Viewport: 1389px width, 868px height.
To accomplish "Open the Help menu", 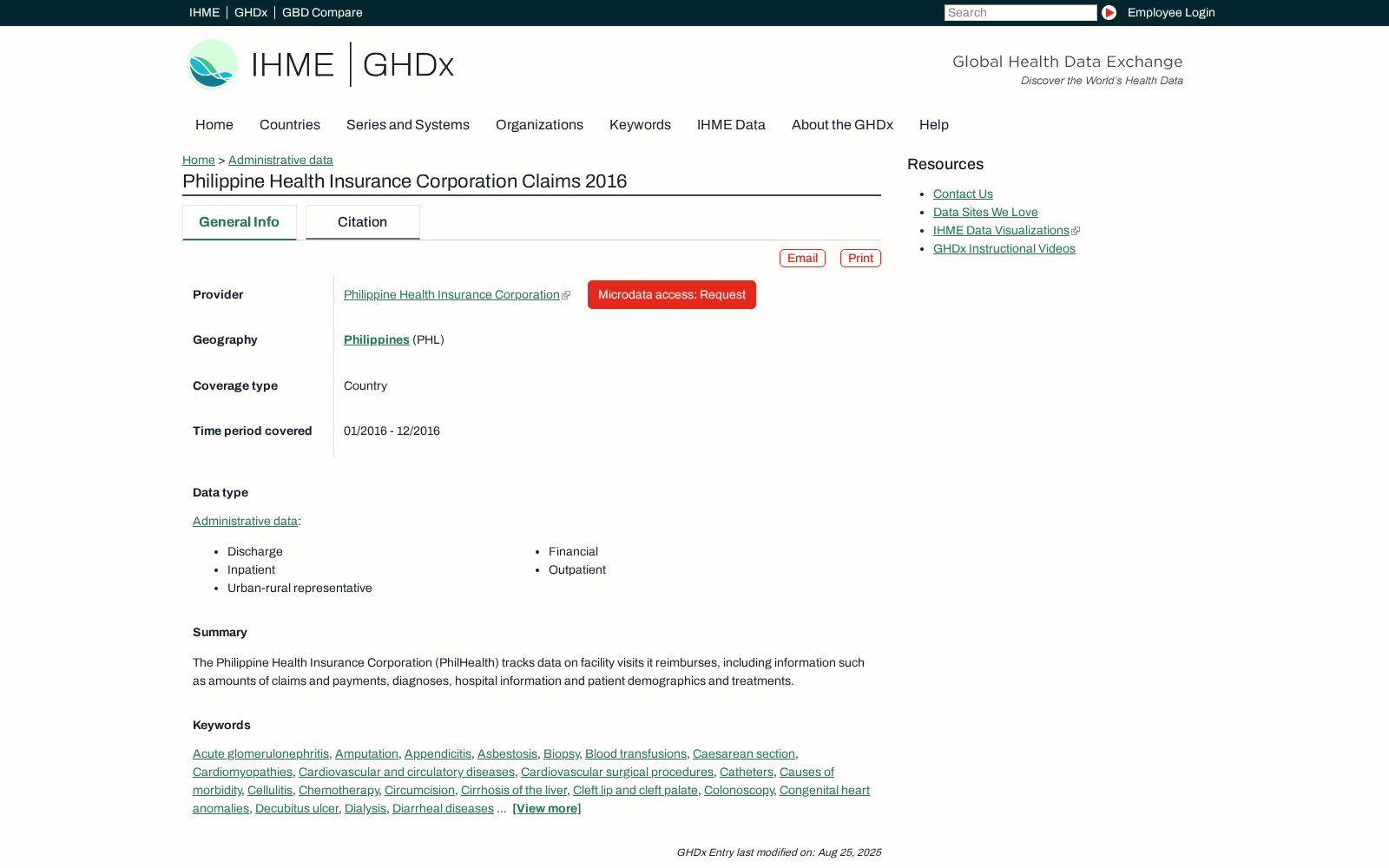I will click(x=934, y=125).
